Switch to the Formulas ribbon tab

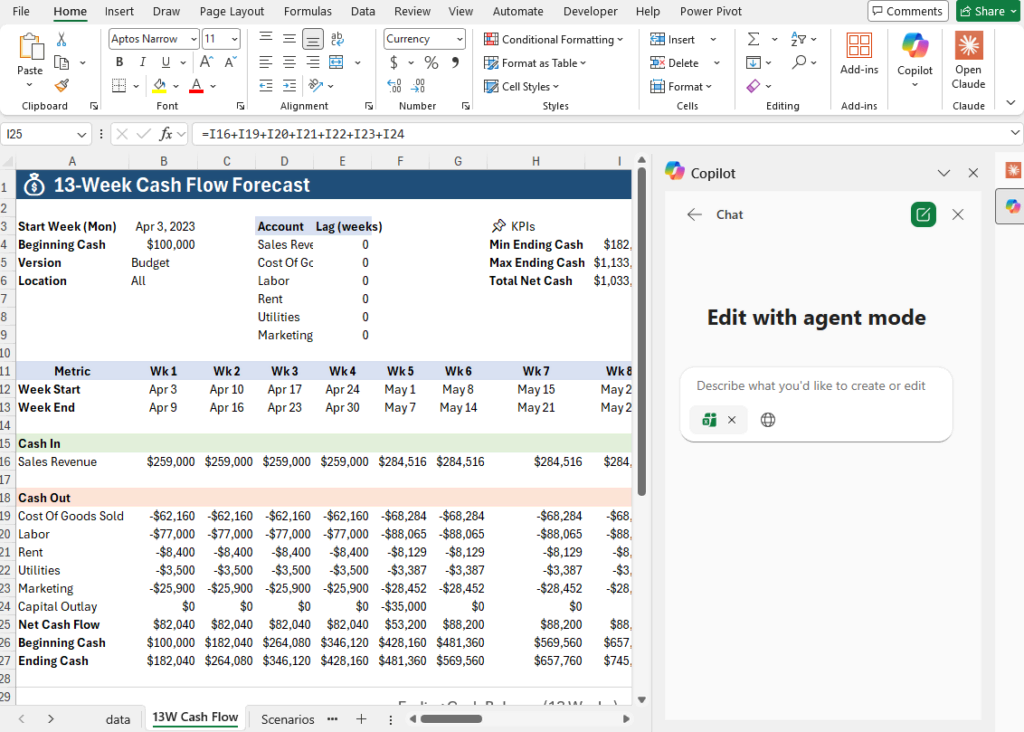click(307, 11)
